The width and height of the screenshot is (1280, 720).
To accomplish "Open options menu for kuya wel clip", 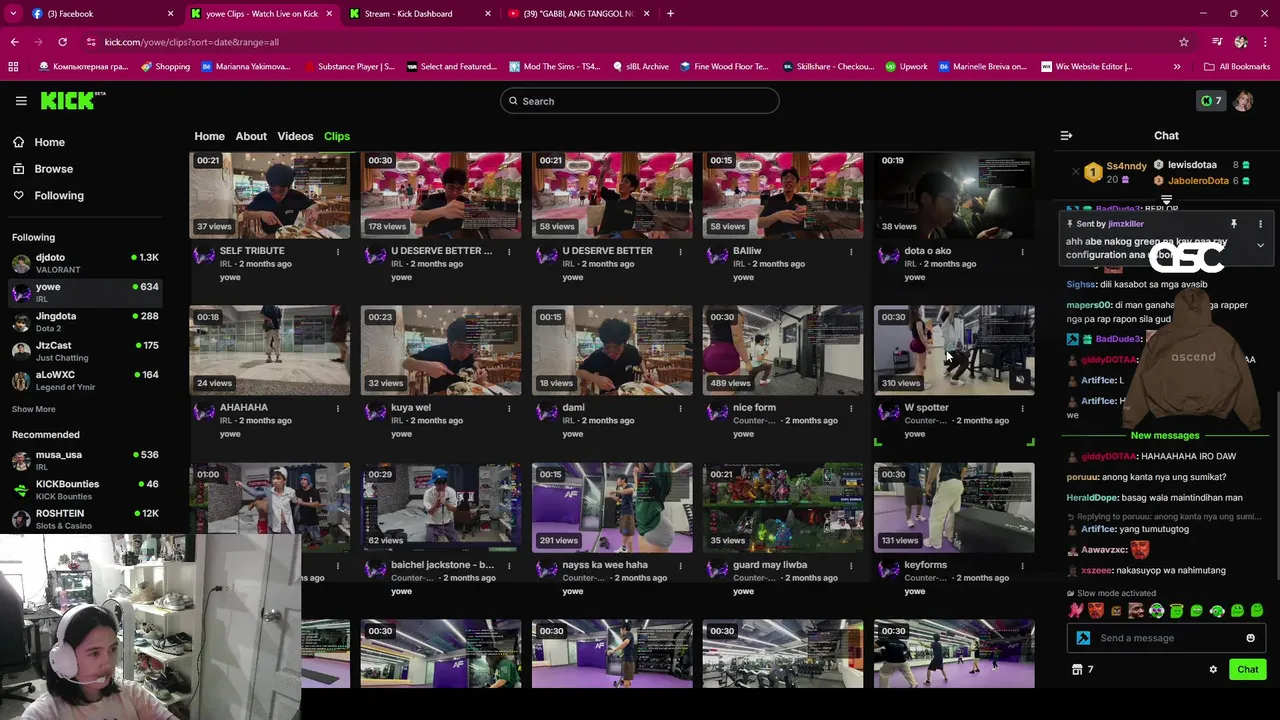I will click(509, 408).
